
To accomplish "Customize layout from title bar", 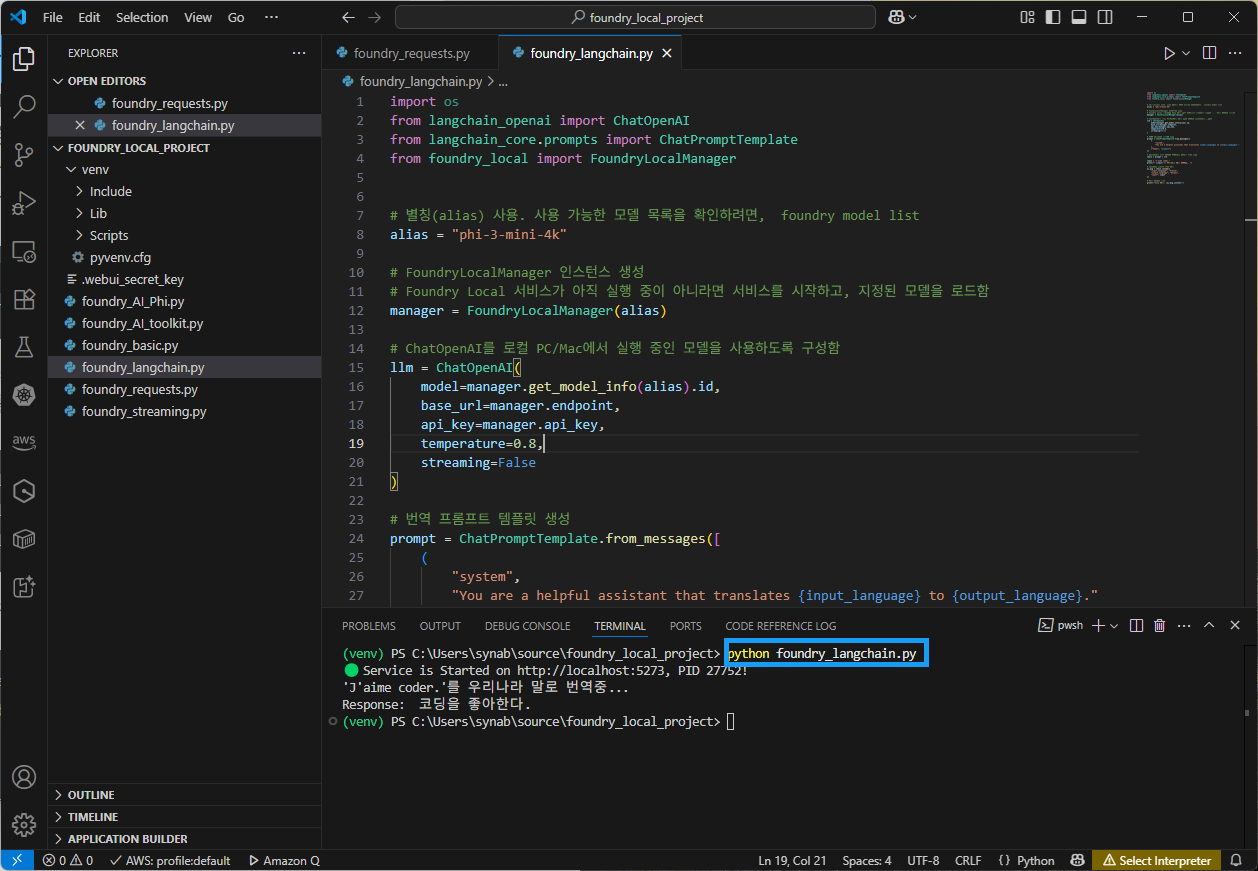I will tap(1027, 17).
